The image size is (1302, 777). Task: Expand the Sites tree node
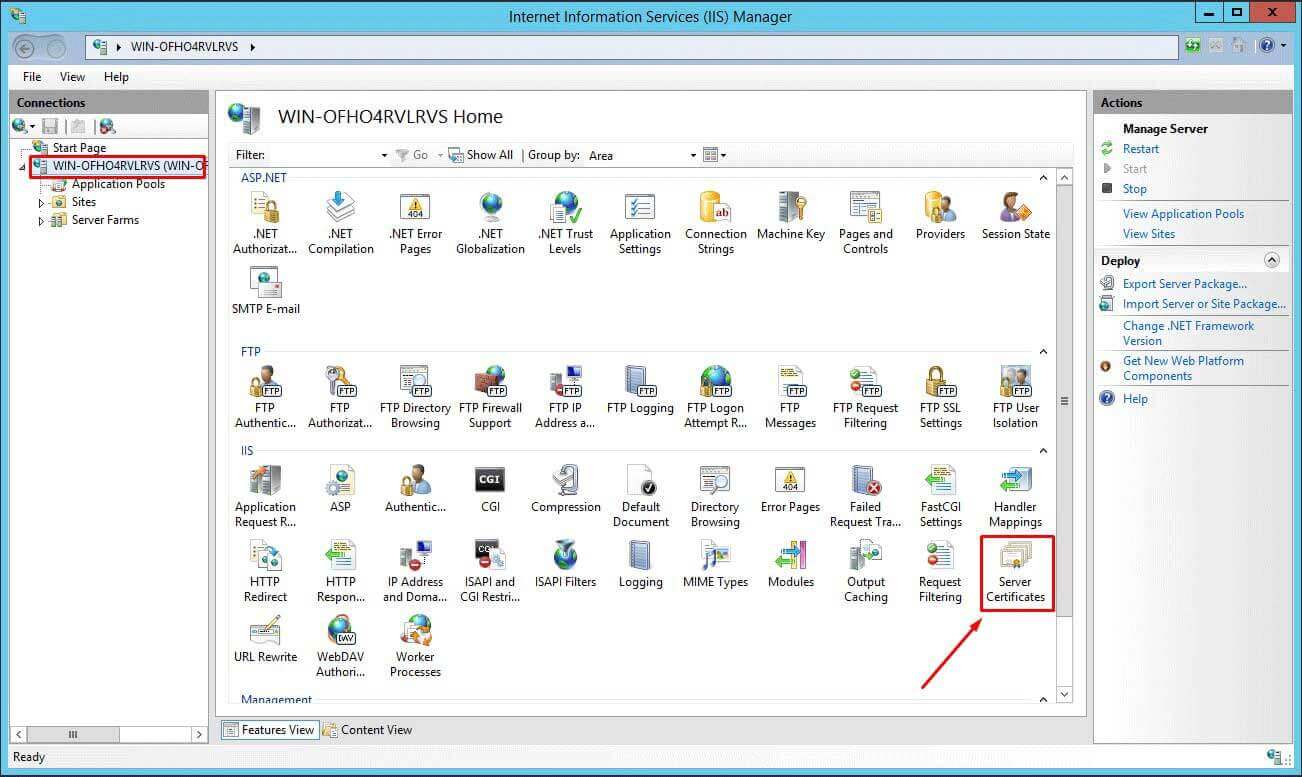point(42,203)
